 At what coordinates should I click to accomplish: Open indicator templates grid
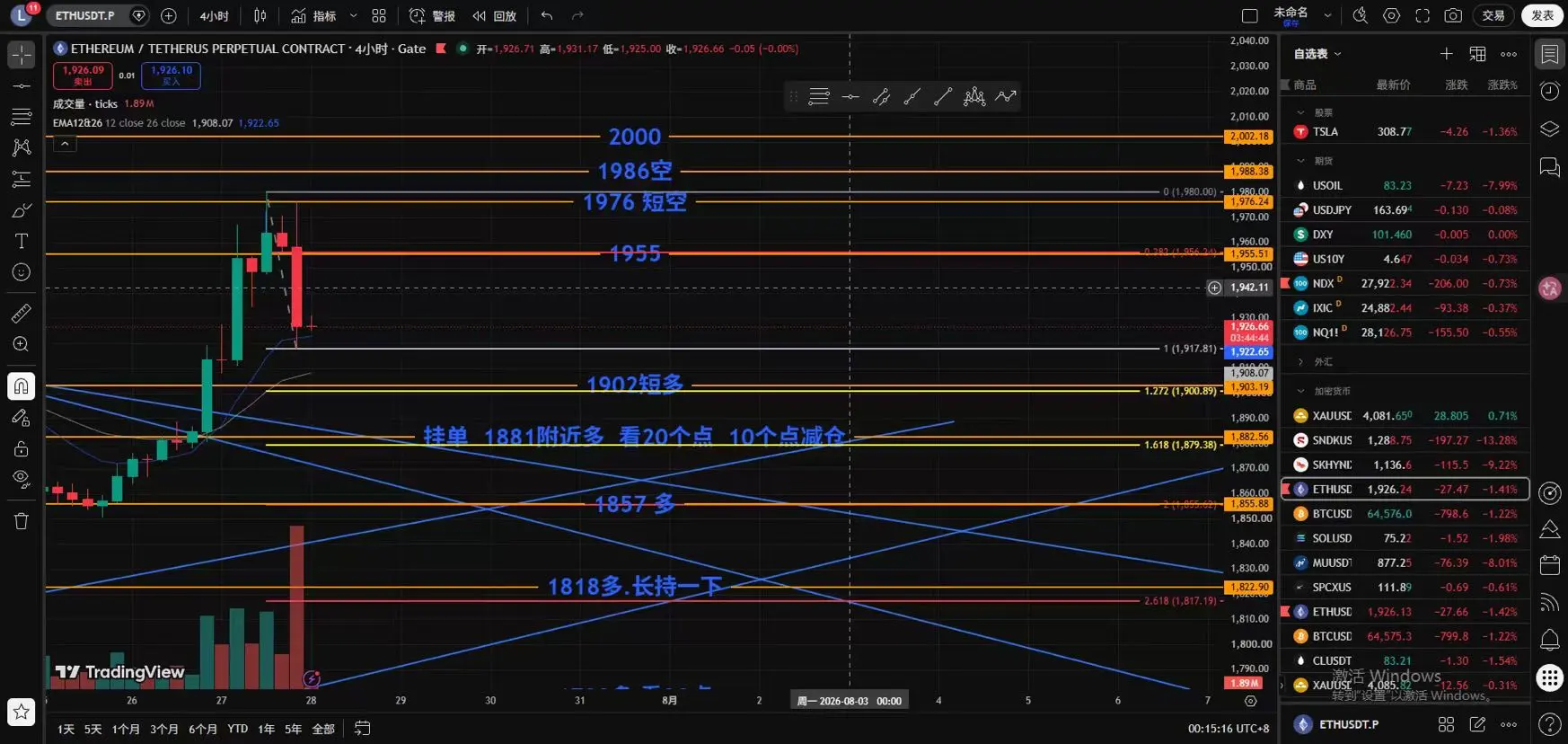pos(379,15)
